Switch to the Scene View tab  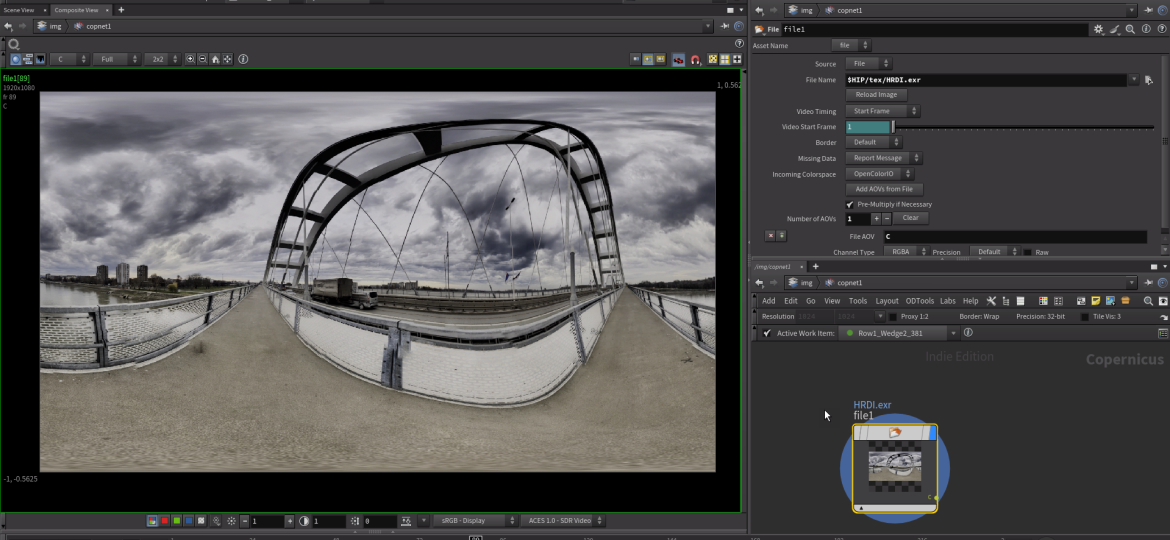[20, 10]
